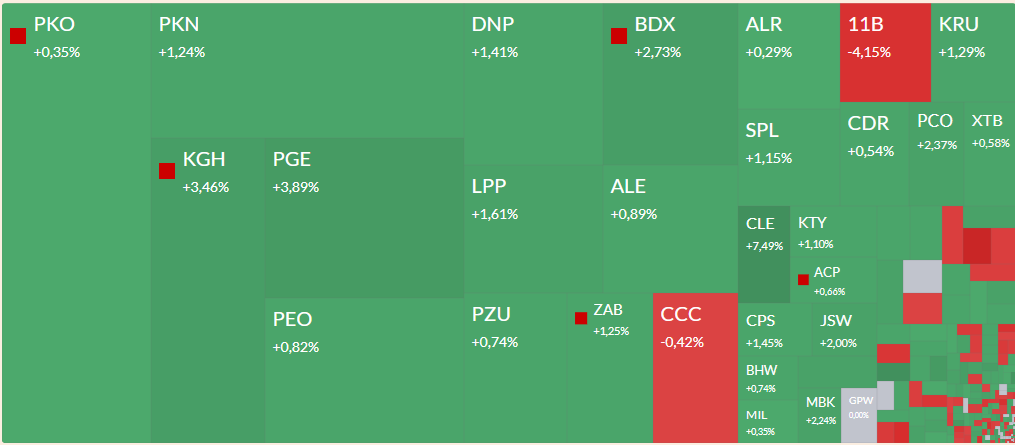
Task: Click the MBK tile at +2,24%
Action: coord(820,415)
